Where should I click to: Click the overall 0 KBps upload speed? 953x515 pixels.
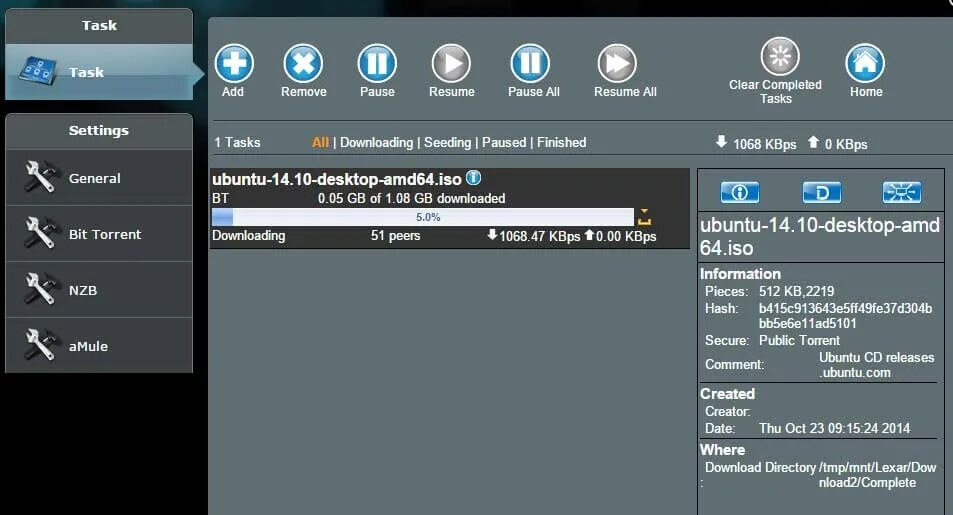point(845,144)
